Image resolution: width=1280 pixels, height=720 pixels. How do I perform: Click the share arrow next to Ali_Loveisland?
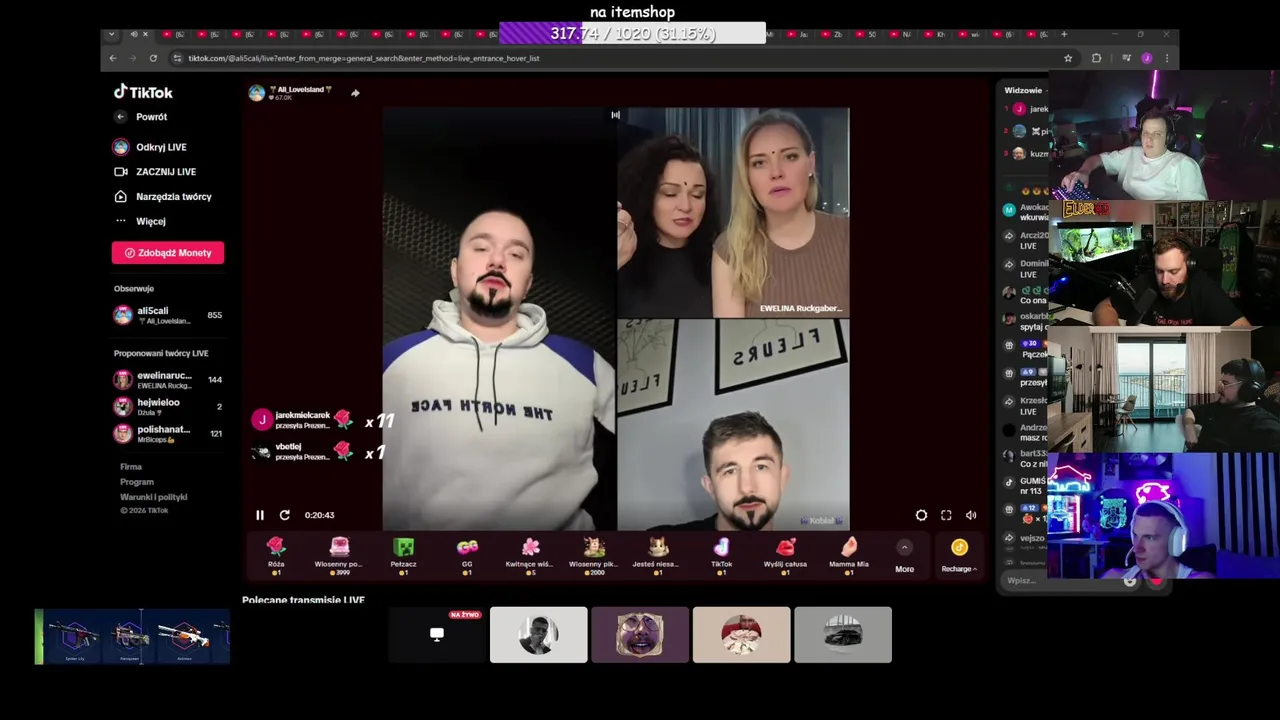355,93
